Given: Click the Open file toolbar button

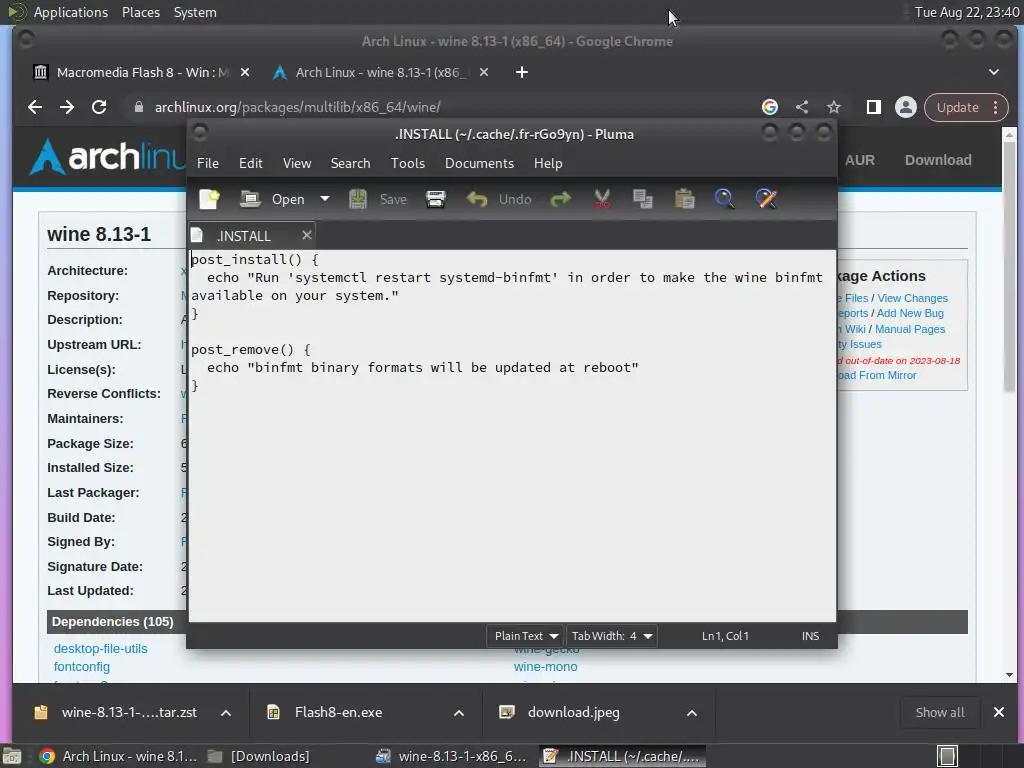Looking at the screenshot, I should tap(272, 199).
